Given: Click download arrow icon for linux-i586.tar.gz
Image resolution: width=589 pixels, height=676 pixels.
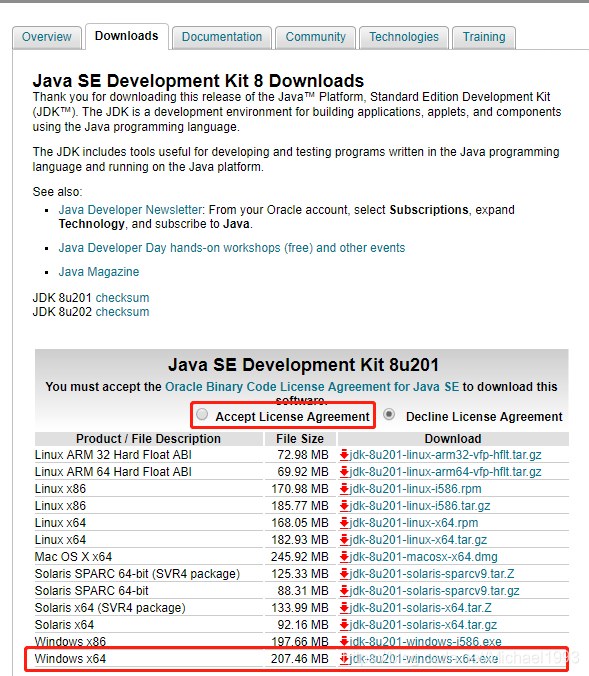Looking at the screenshot, I should 344,506.
